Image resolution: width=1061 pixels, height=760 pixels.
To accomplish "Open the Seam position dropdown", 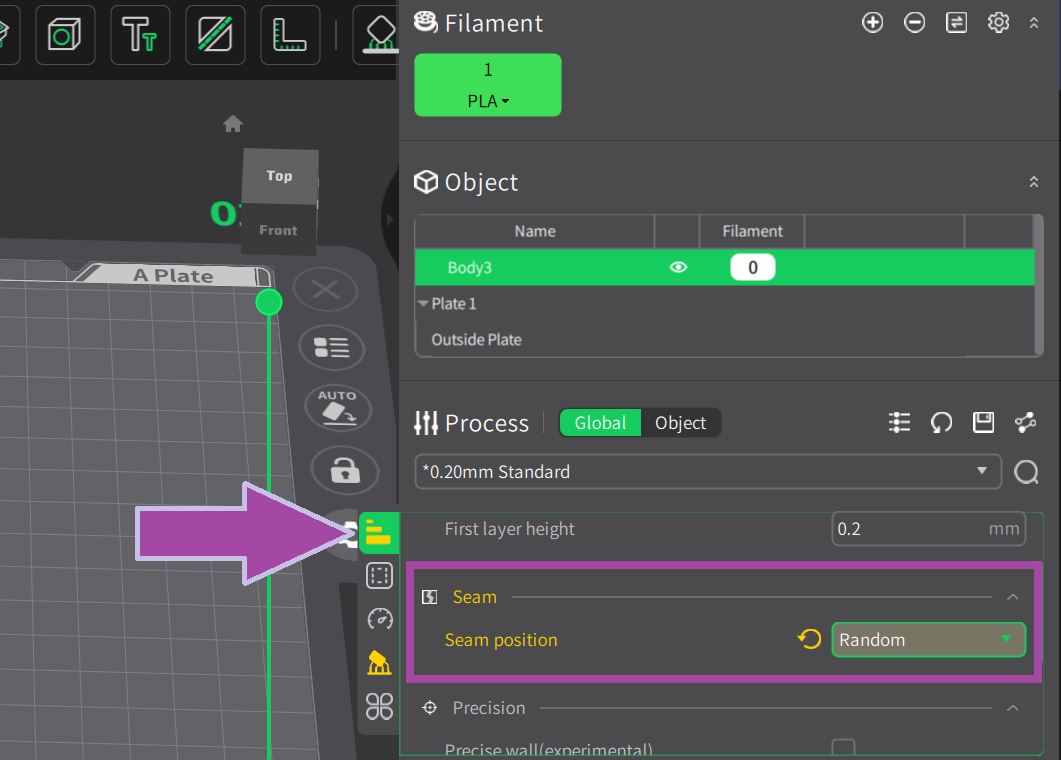I will click(928, 640).
